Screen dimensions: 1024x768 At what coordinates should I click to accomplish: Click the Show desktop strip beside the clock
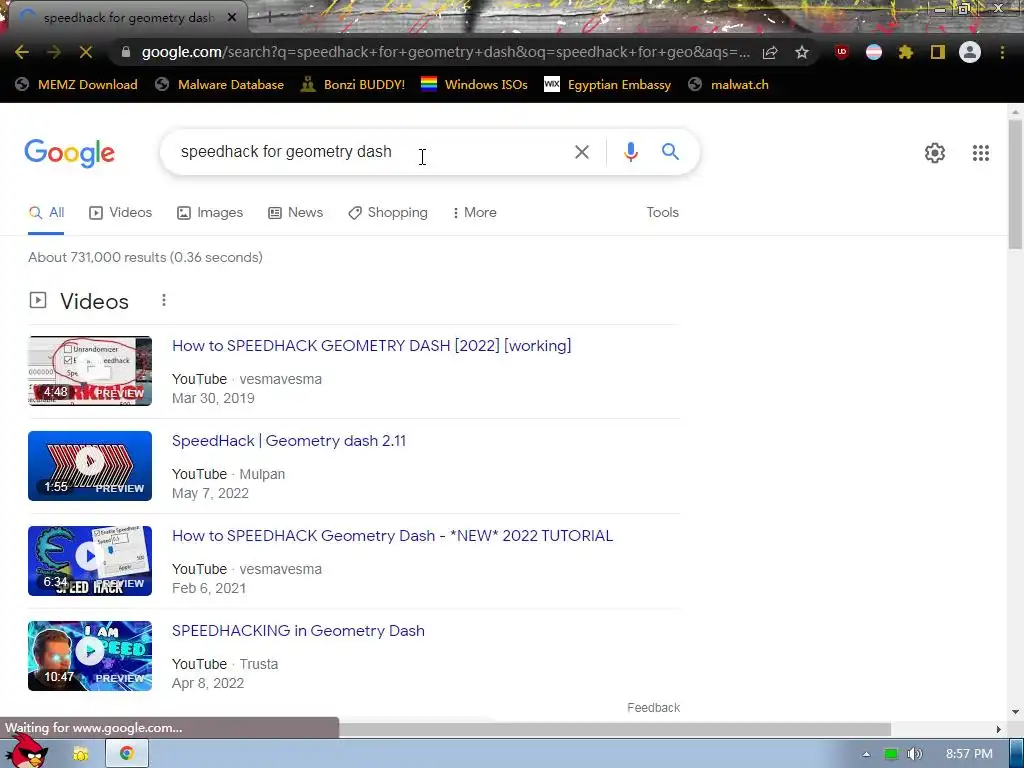point(1016,754)
